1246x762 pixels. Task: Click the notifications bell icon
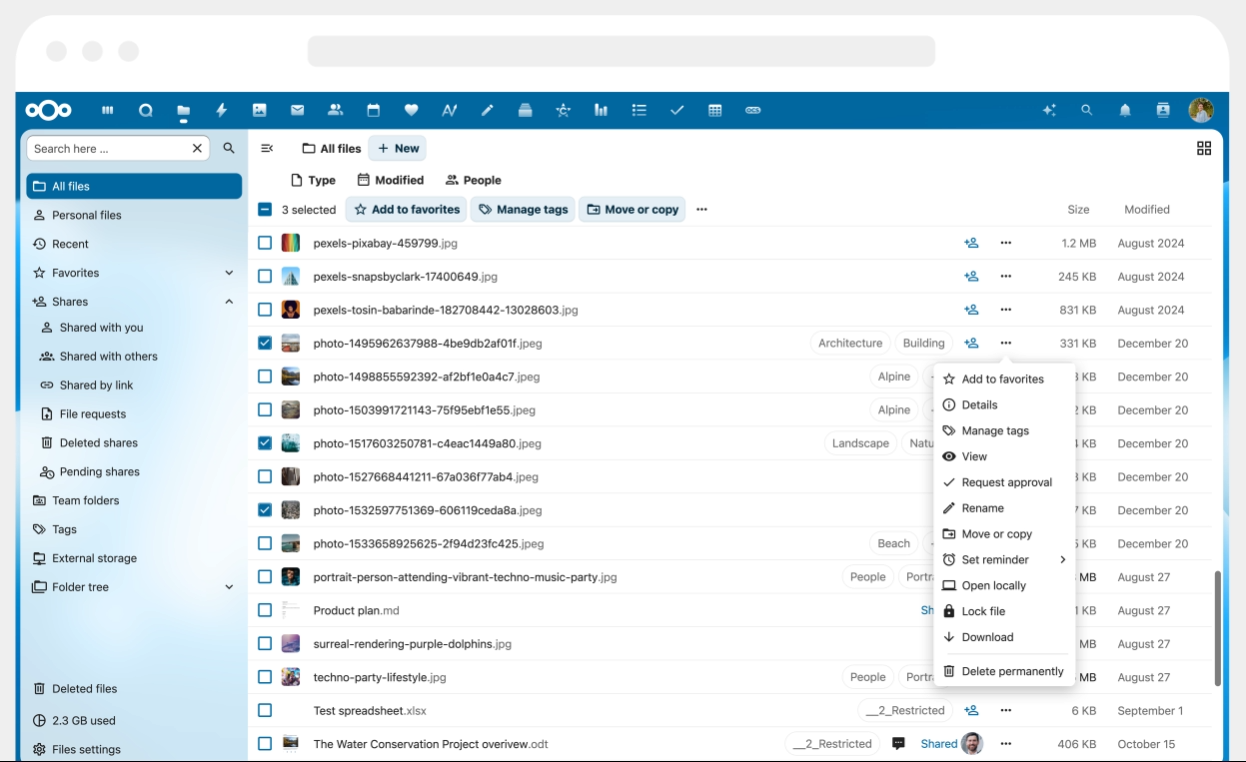[x=1125, y=111]
